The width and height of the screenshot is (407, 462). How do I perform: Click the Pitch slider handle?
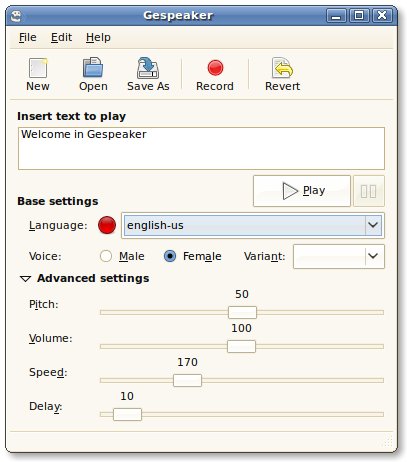click(x=242, y=312)
